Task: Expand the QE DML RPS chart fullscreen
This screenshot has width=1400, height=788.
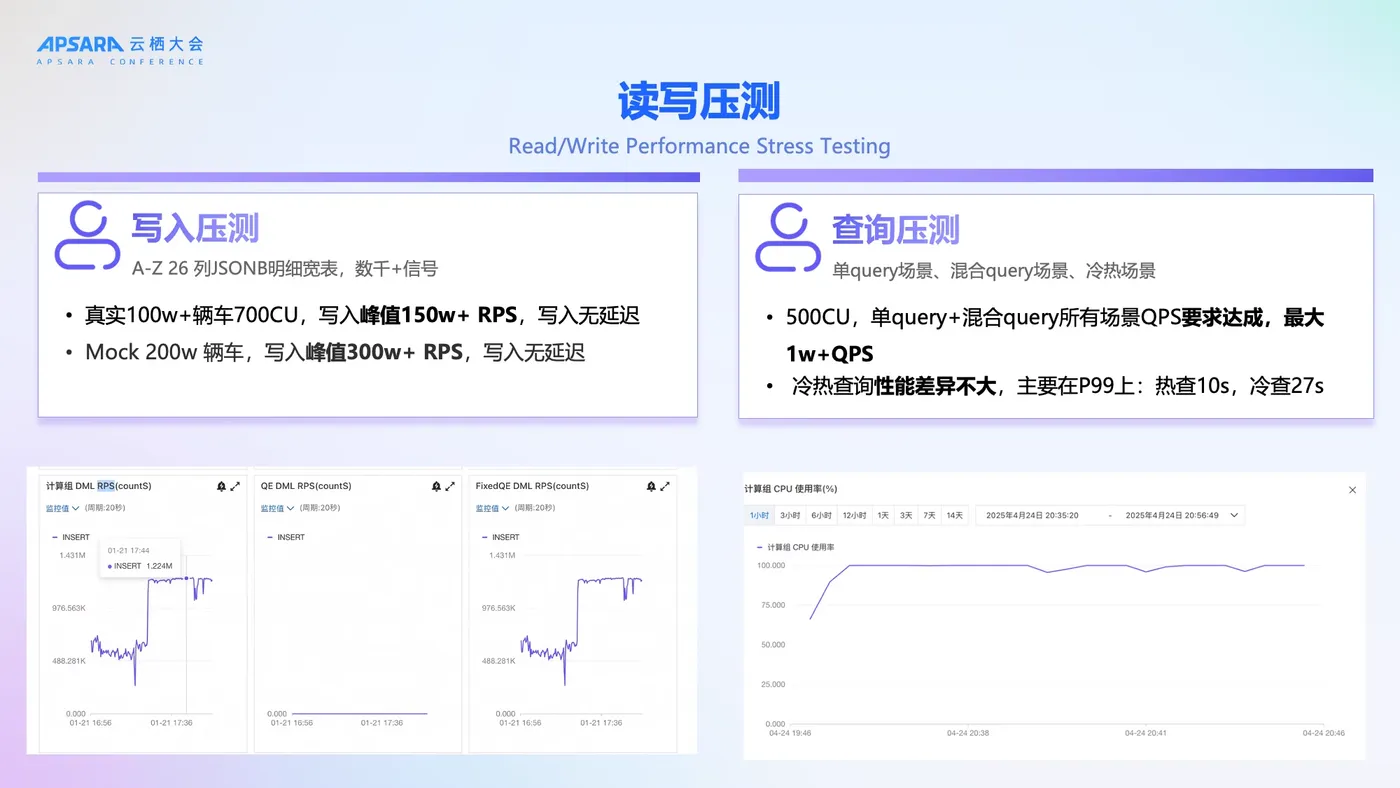Action: click(450, 486)
